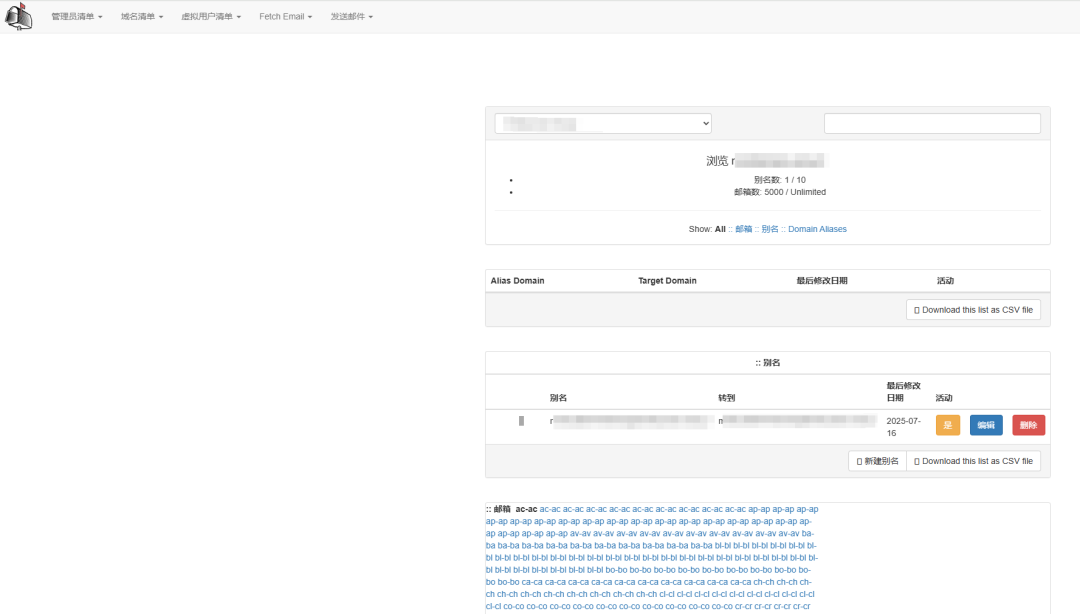Viewport: 1080px width, 614px height.
Task: Download the 别名 list as CSV file
Action: point(973,461)
